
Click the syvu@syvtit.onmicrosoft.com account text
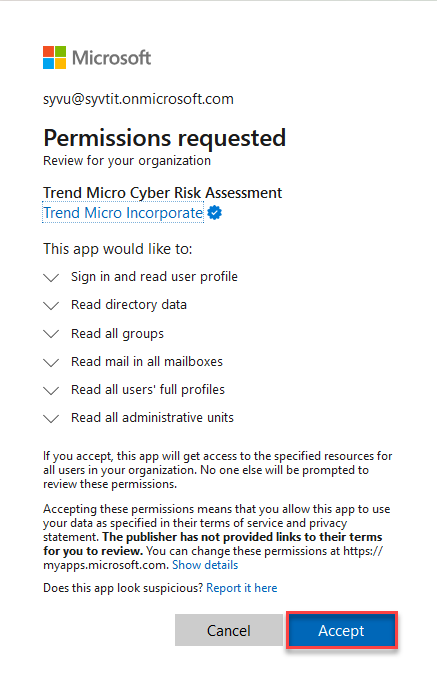coord(138,99)
